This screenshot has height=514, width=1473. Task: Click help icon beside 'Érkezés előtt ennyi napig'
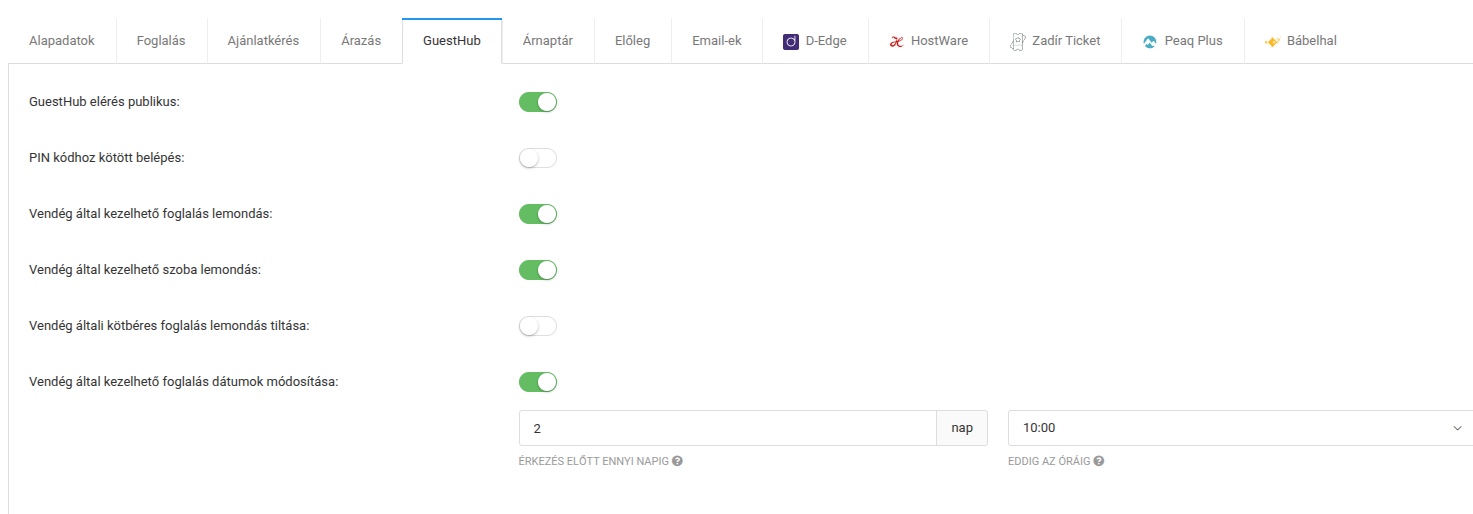click(x=678, y=461)
